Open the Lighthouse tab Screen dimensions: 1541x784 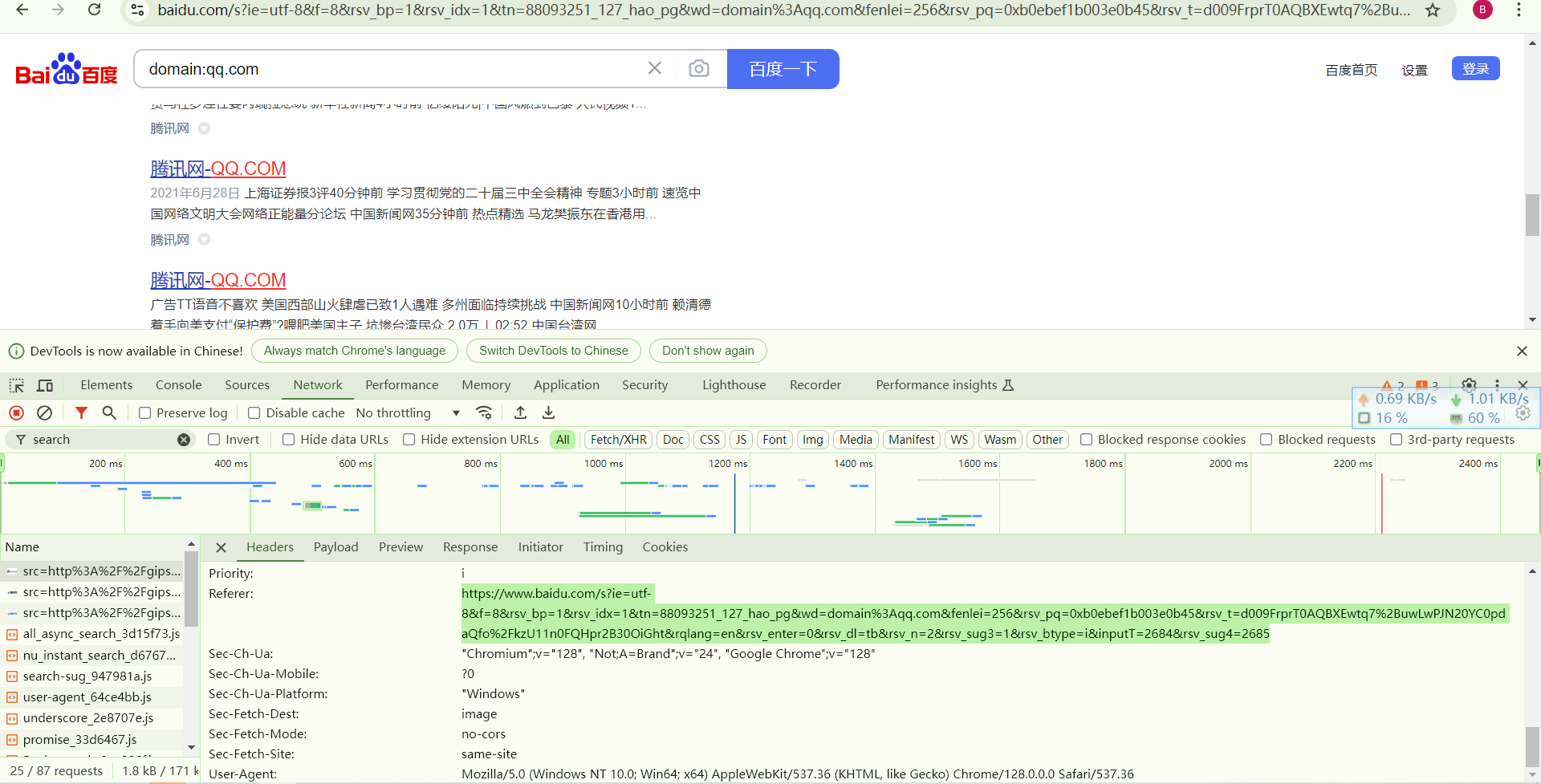(734, 385)
